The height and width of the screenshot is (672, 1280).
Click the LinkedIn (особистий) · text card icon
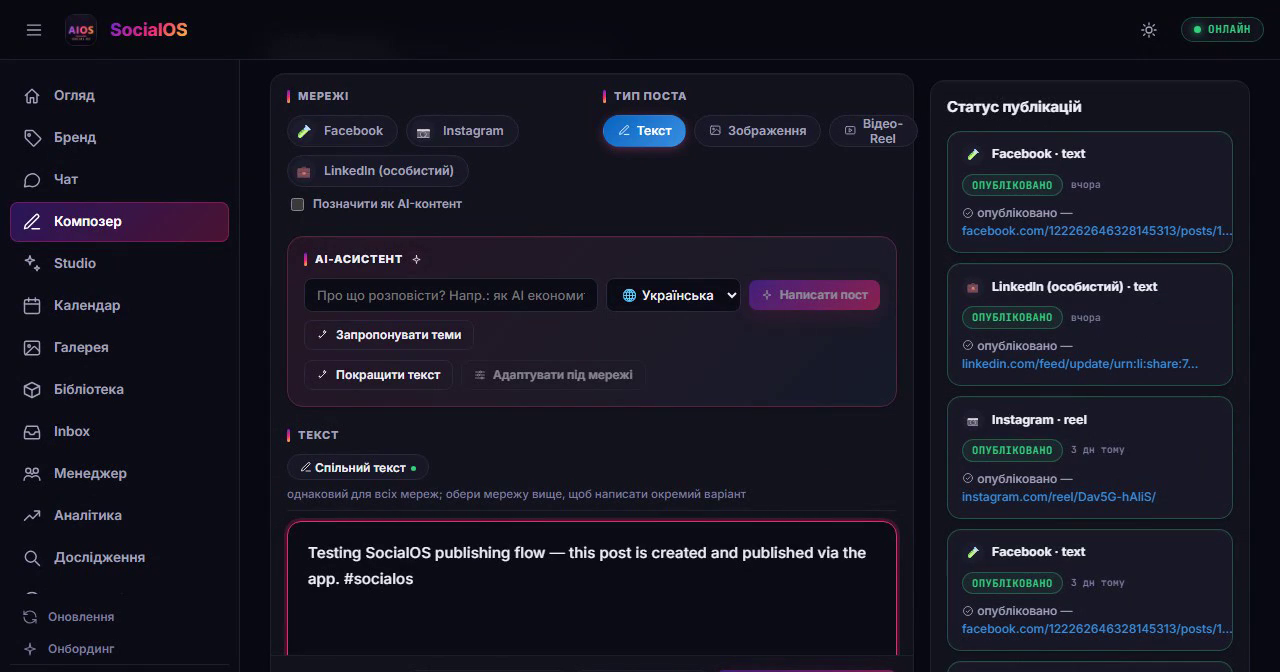(972, 287)
